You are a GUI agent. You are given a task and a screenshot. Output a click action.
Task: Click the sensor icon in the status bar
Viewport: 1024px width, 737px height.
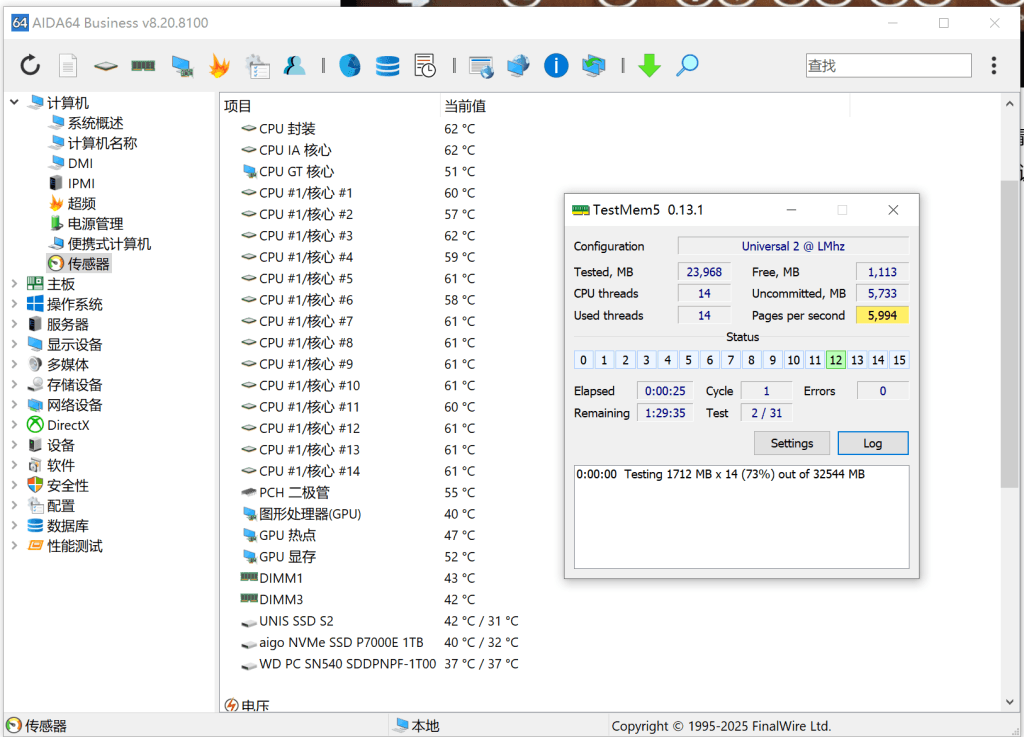click(14, 725)
